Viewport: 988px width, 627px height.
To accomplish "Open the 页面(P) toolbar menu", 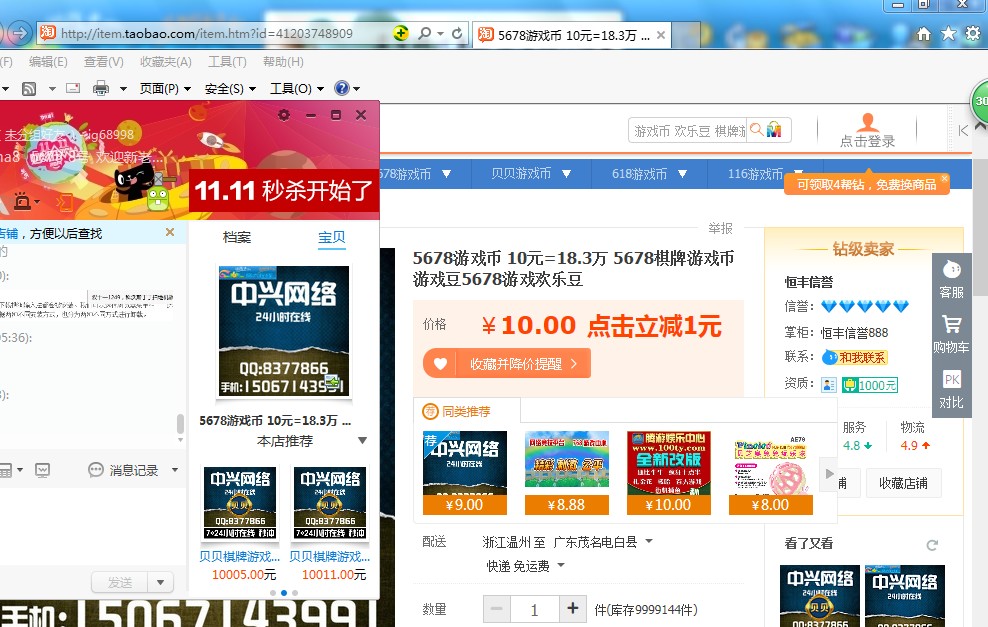I will coord(164,88).
